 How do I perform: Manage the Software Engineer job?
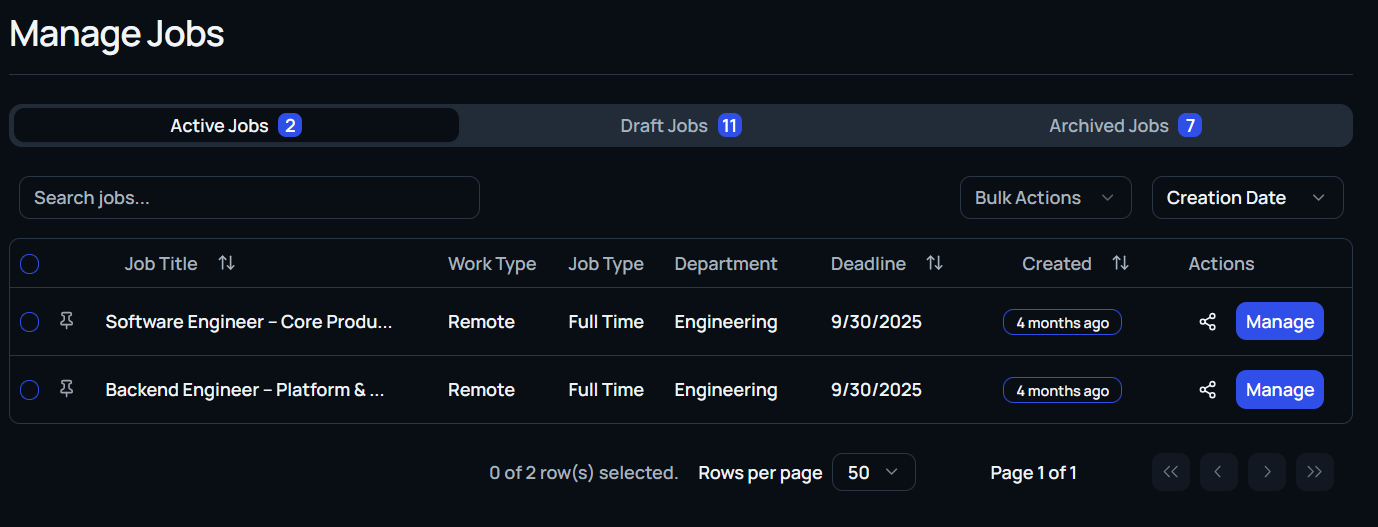(1279, 322)
